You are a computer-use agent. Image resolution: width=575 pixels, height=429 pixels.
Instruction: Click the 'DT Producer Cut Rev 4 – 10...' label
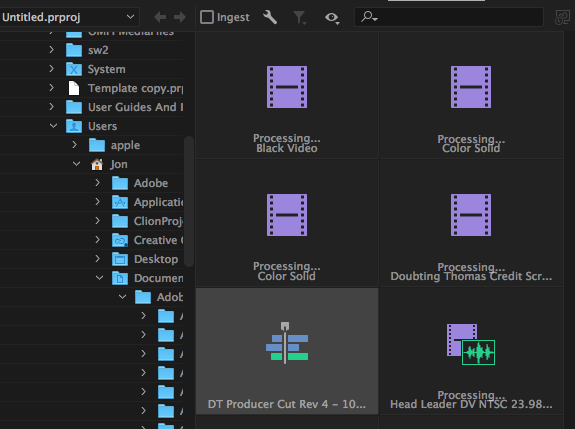point(287,404)
